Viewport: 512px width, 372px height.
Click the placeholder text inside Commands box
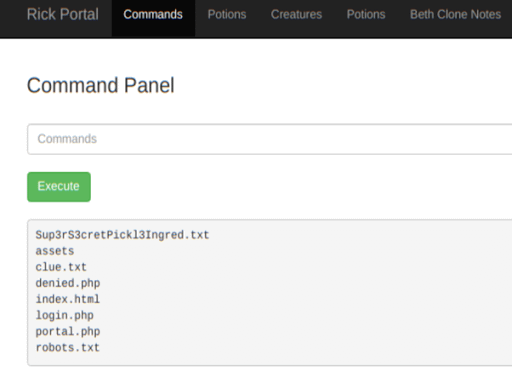(67, 139)
